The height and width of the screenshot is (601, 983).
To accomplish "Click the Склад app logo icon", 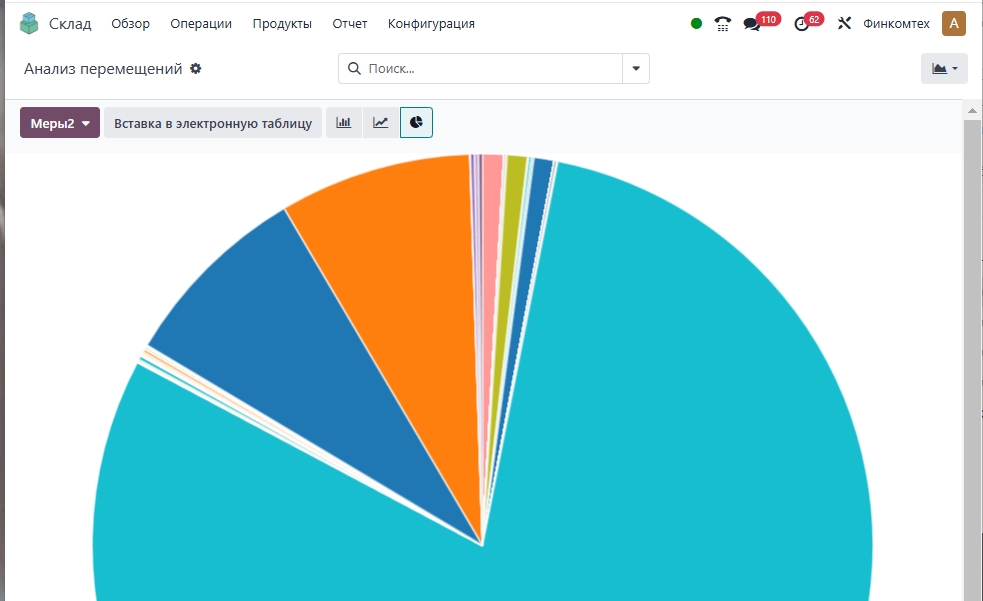I will coord(29,23).
